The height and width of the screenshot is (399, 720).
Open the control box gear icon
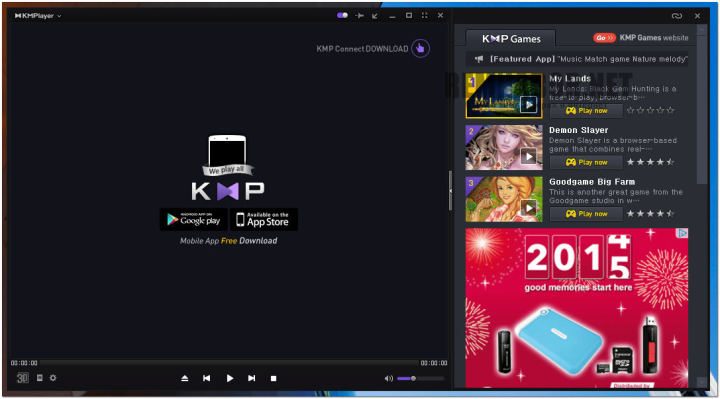53,378
